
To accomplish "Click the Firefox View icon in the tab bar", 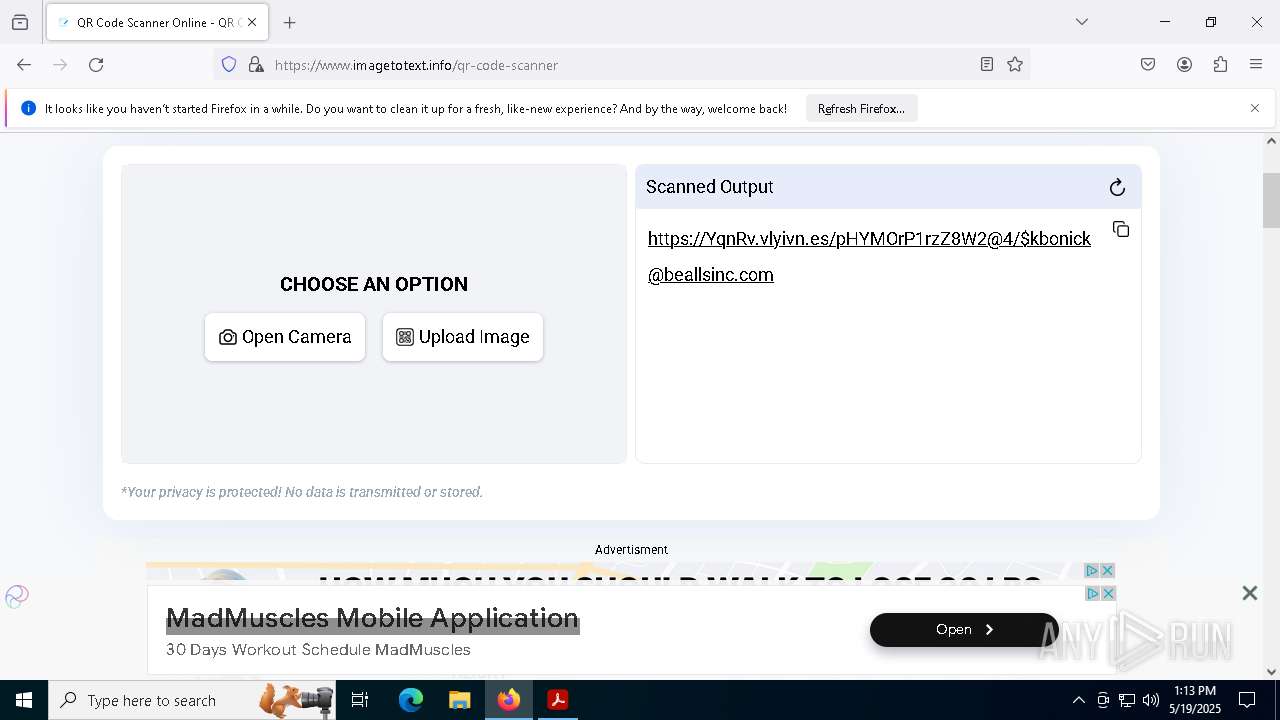I will 20,22.
